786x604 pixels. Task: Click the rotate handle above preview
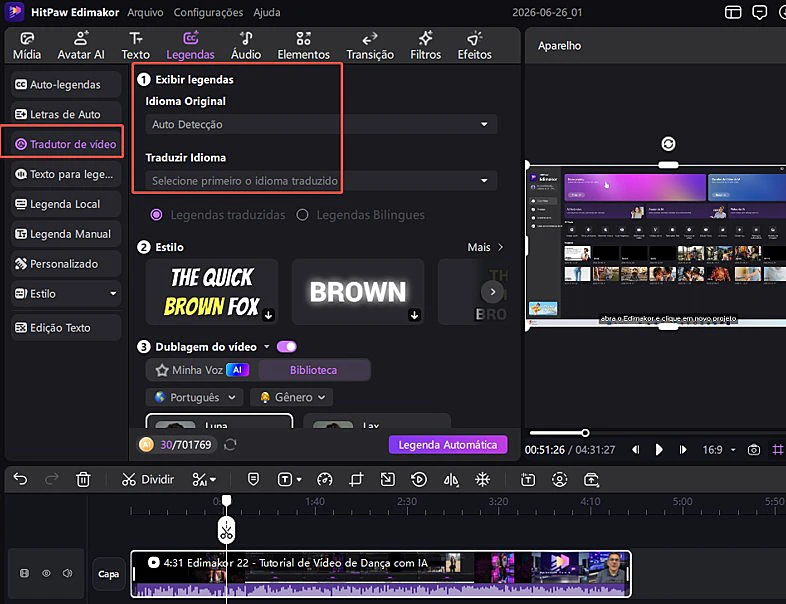[x=668, y=144]
